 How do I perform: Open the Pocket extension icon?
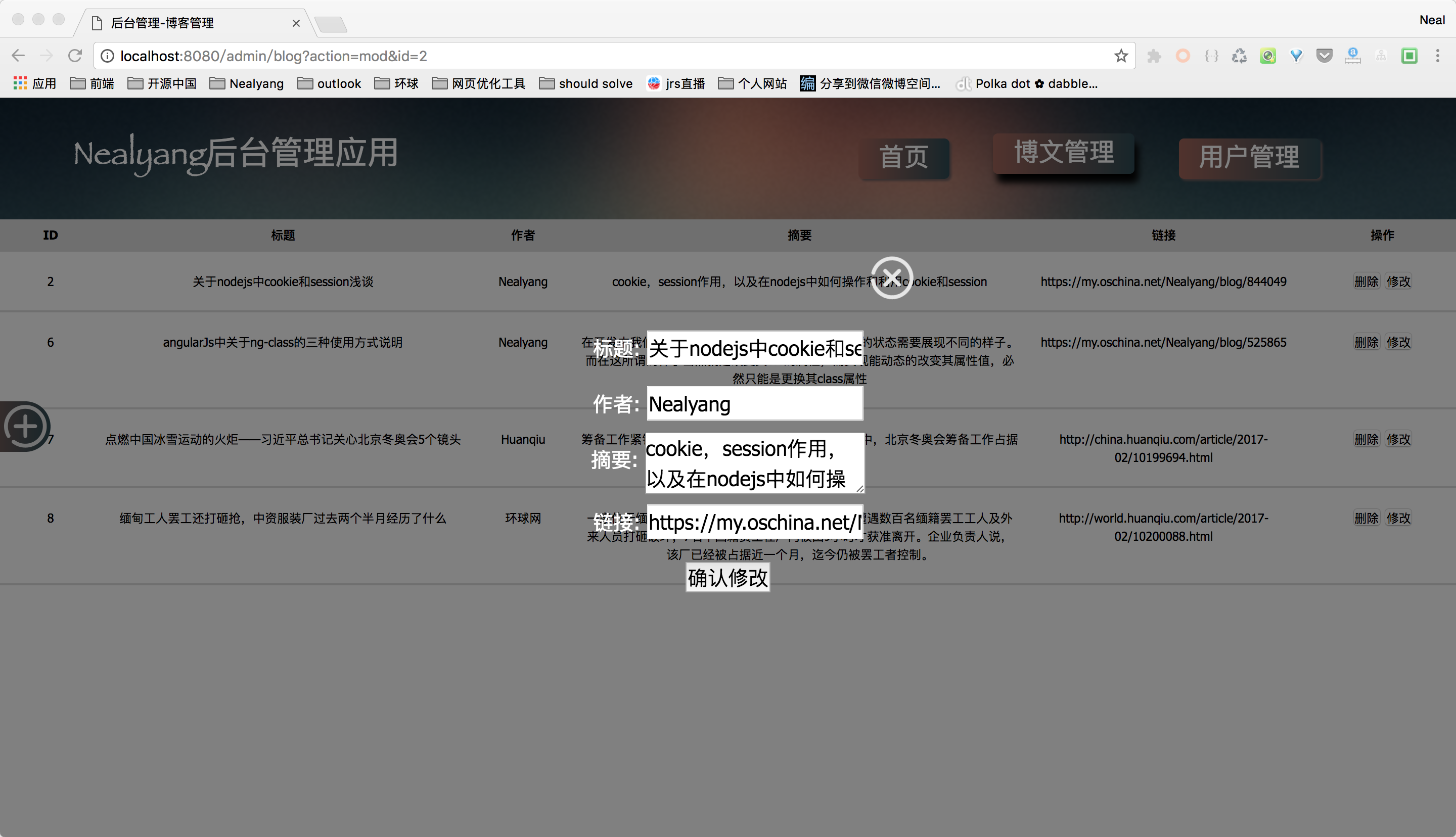tap(1325, 56)
